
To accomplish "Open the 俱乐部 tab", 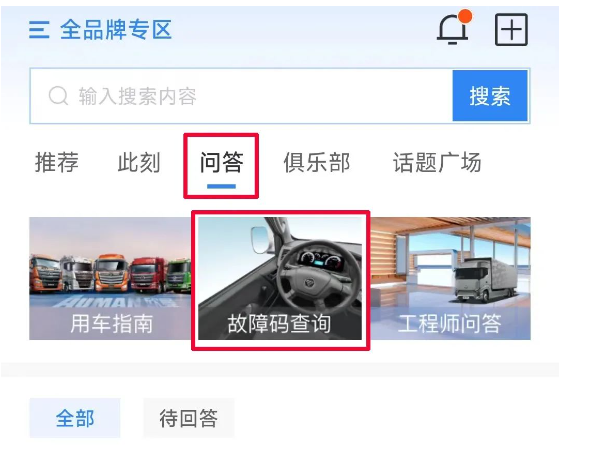I will [x=317, y=162].
